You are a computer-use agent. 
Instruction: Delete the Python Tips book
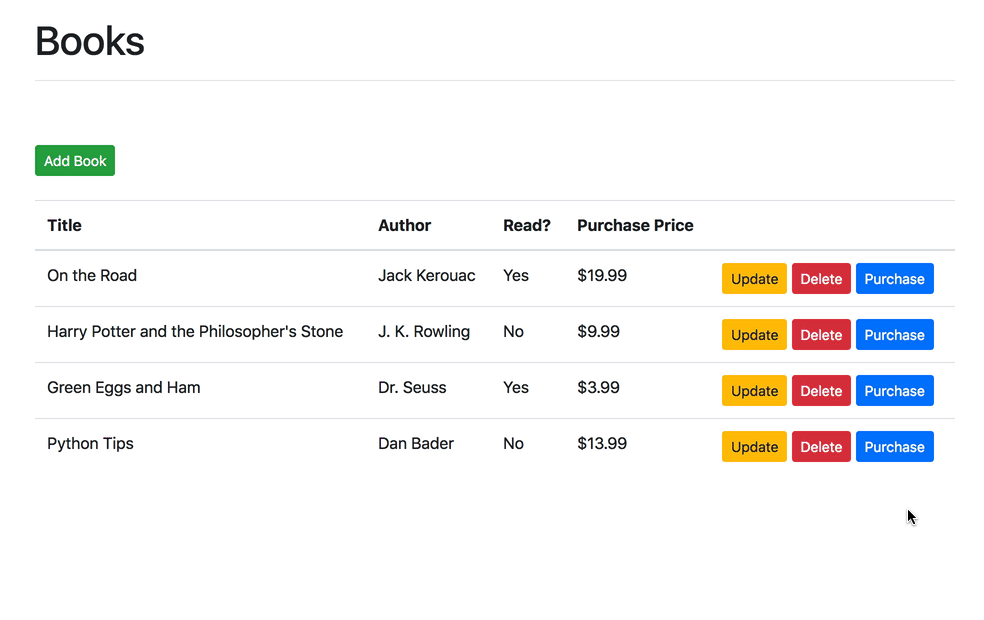821,446
